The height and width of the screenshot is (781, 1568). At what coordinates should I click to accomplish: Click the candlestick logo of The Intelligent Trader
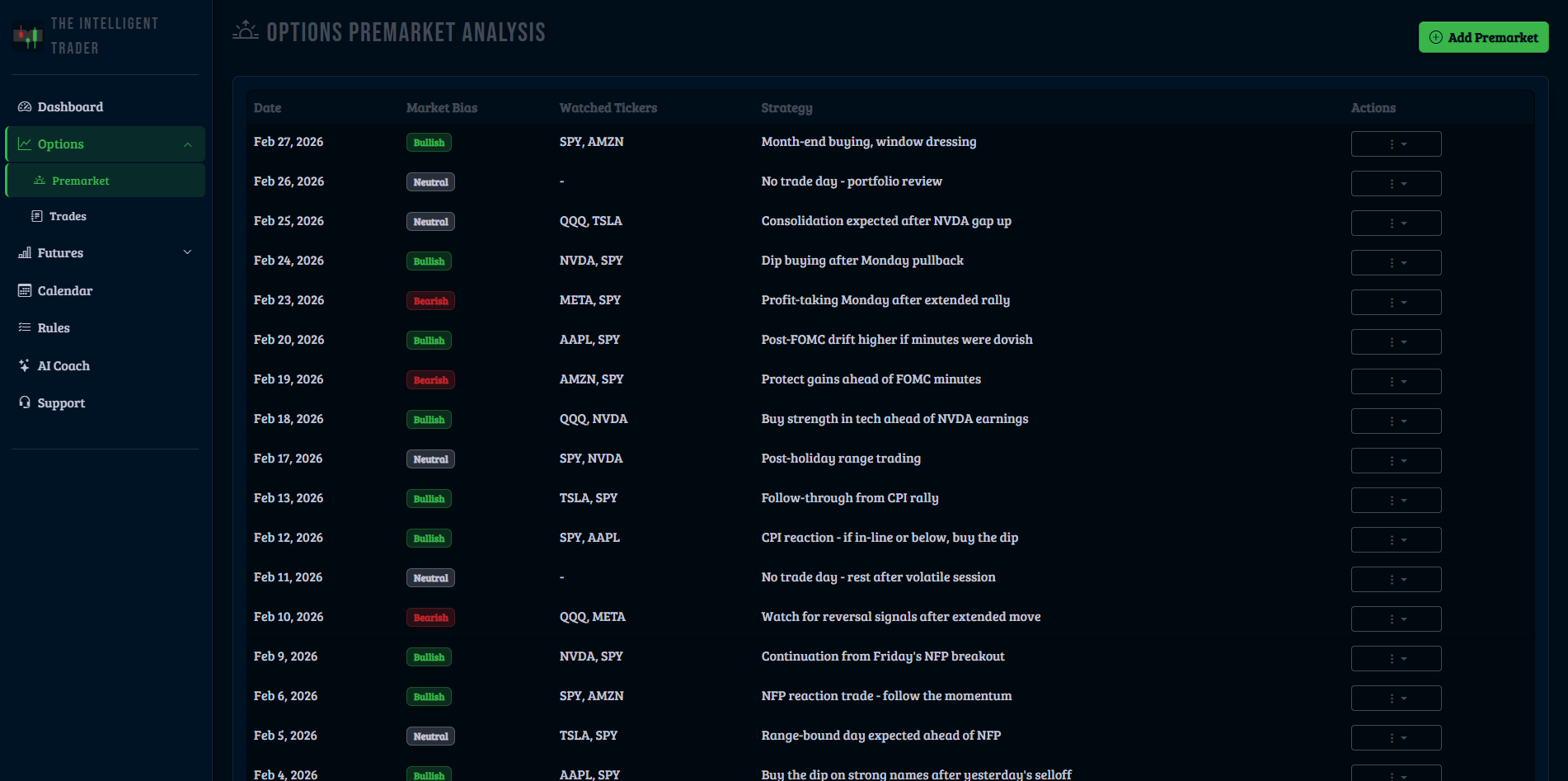[27, 35]
